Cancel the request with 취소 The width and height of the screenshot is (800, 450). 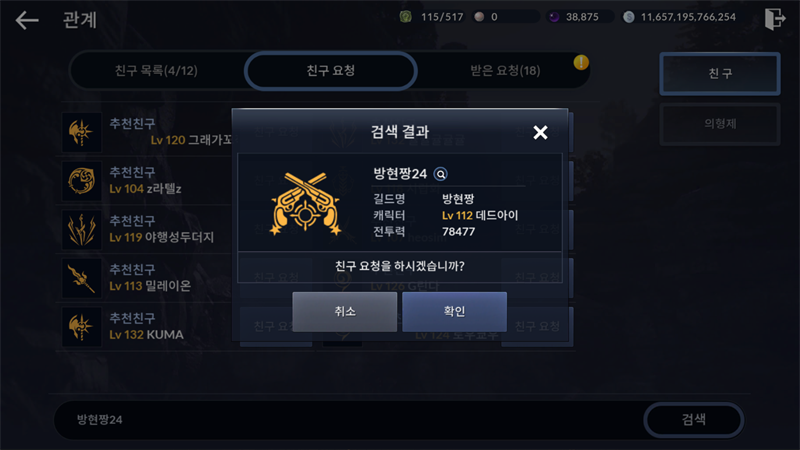point(344,312)
